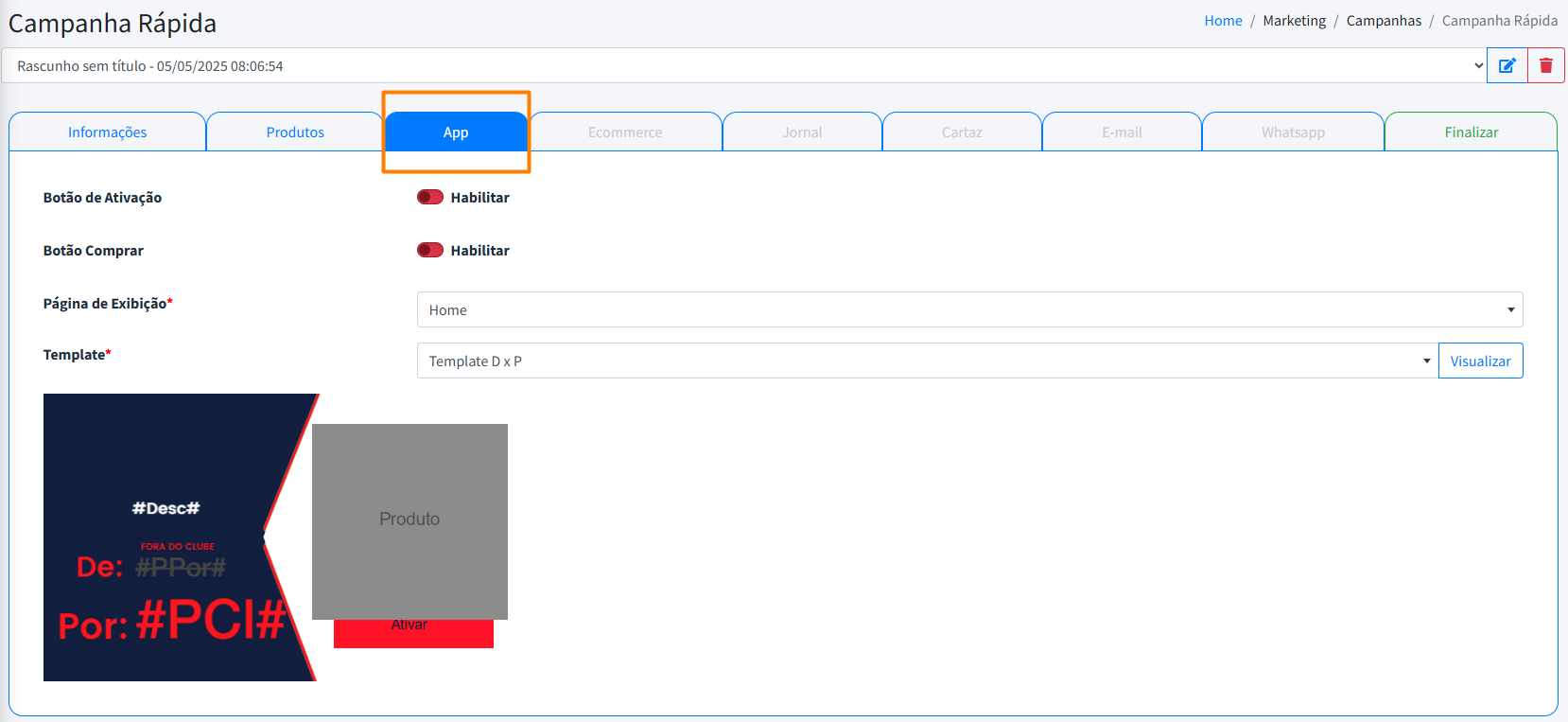Select the App tab
The width and height of the screenshot is (1568, 722).
456,132
